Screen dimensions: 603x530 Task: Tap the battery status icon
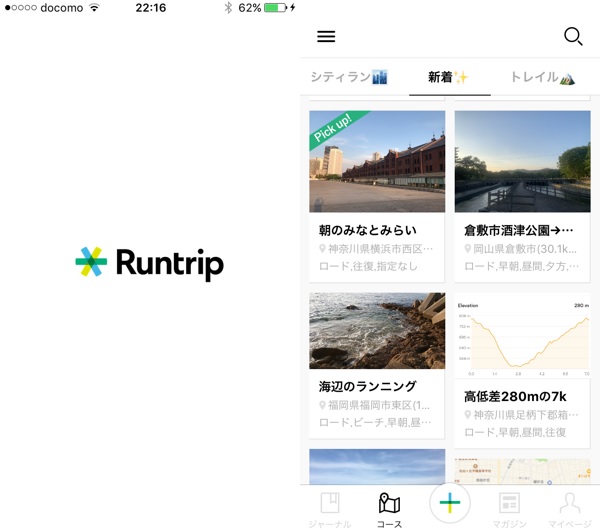[x=275, y=7]
